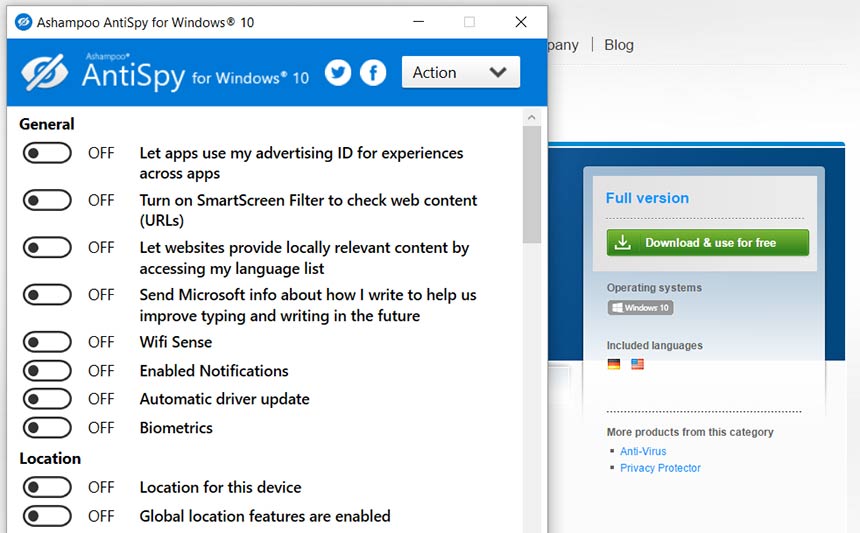This screenshot has height=533, width=860.
Task: Open the Blog link in the webpage
Action: tap(619, 45)
